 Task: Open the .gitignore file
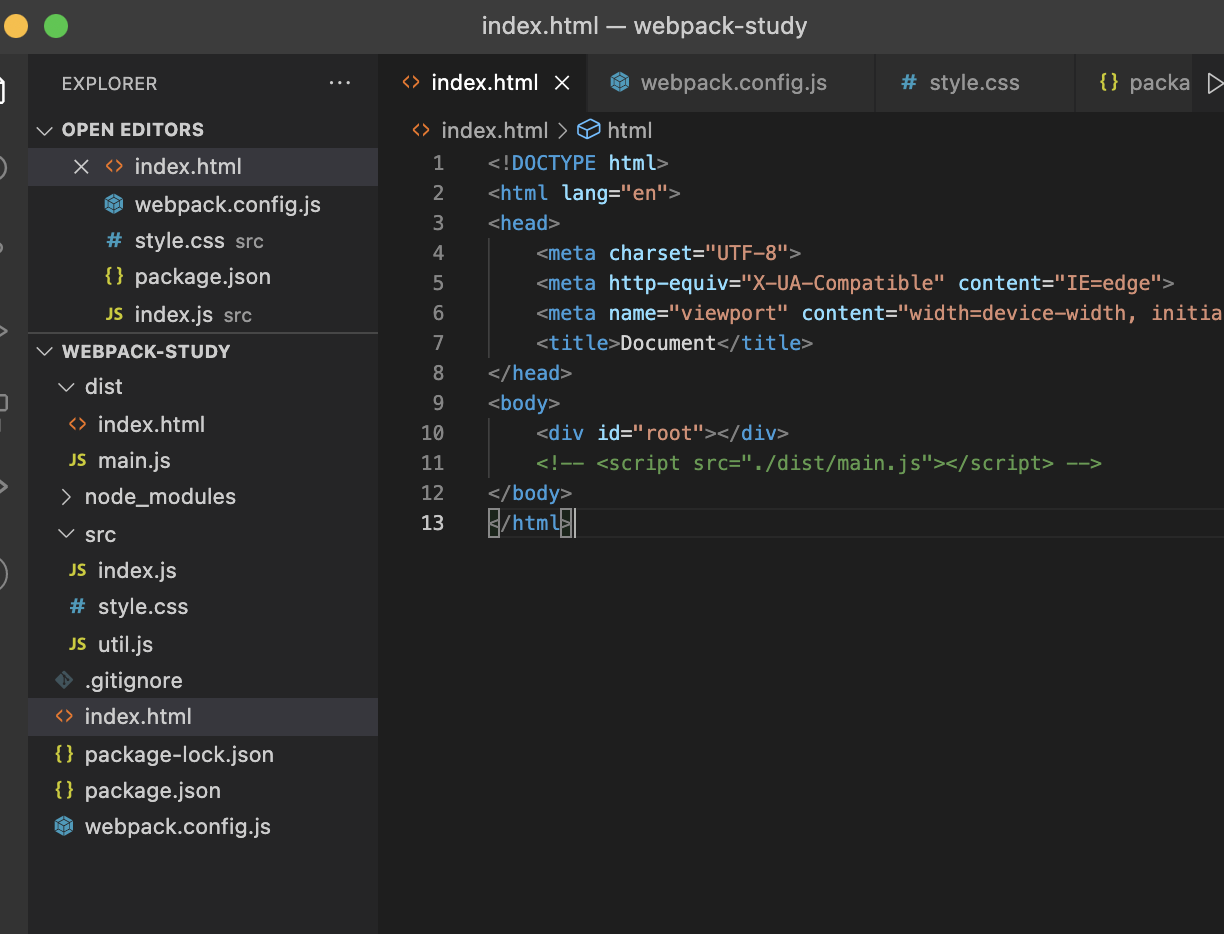203,681
